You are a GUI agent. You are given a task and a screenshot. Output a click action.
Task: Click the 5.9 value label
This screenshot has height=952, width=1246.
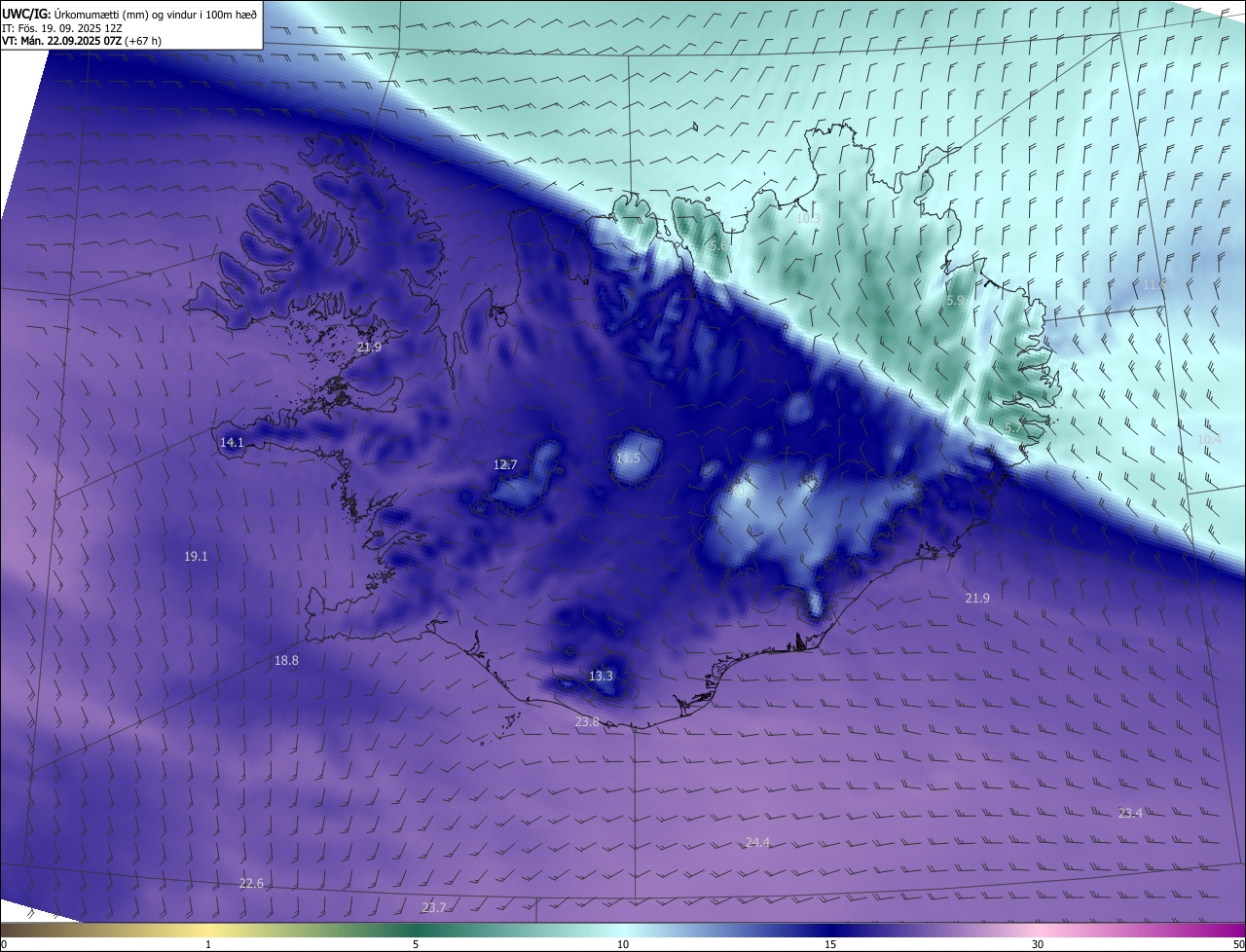[x=955, y=301]
